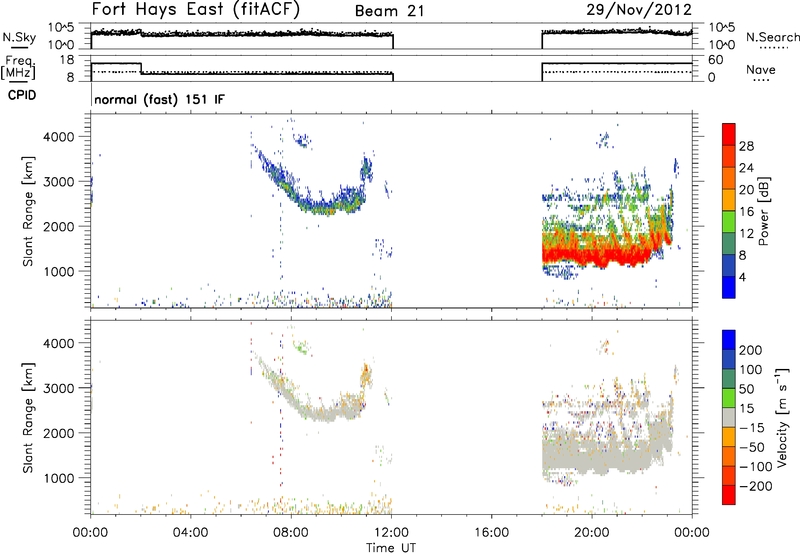Image resolution: width=800 pixels, height=554 pixels.
Task: Click the 'Nave' legend label
Action: coord(761,69)
